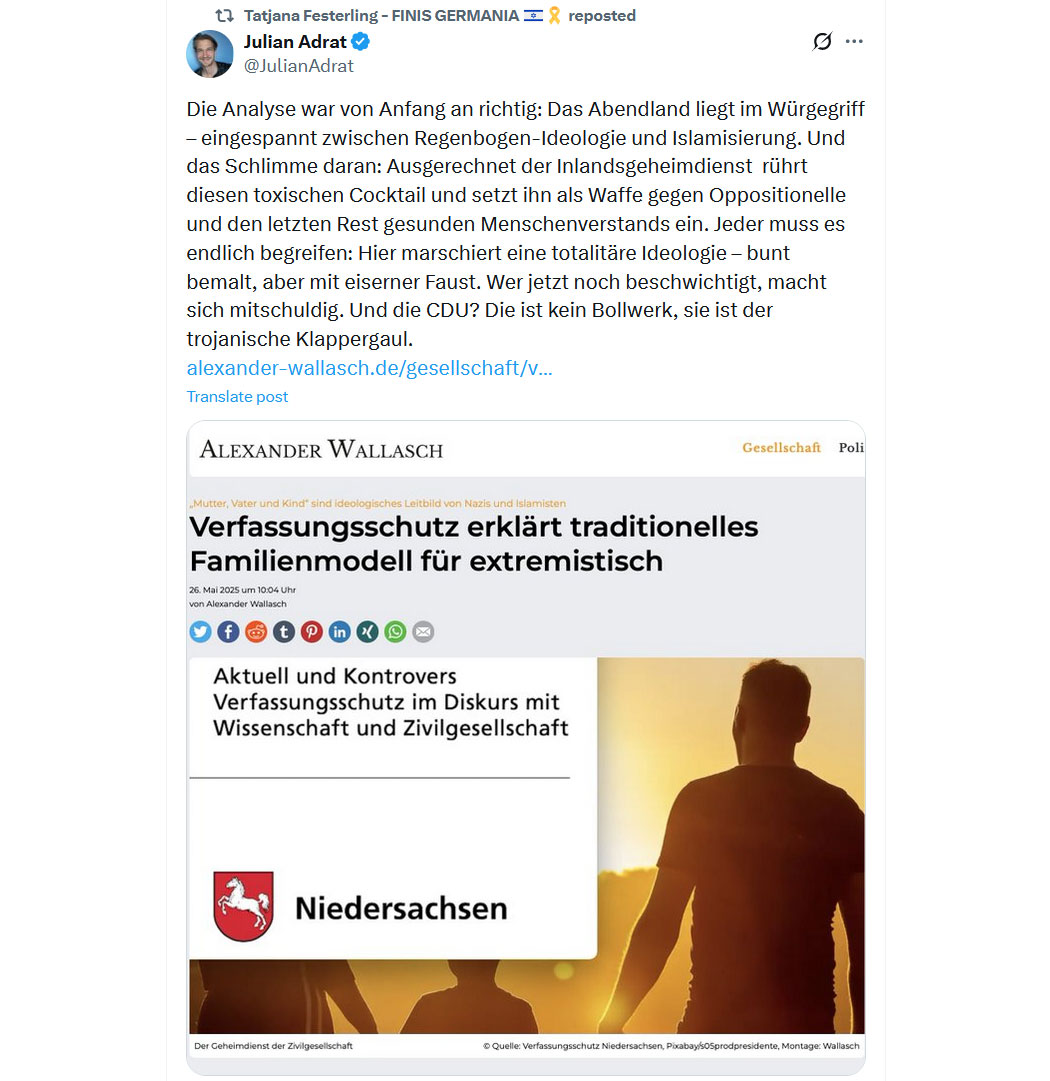Click the Niedersachsen coat of arms image
The image size is (1050, 1081).
[243, 906]
